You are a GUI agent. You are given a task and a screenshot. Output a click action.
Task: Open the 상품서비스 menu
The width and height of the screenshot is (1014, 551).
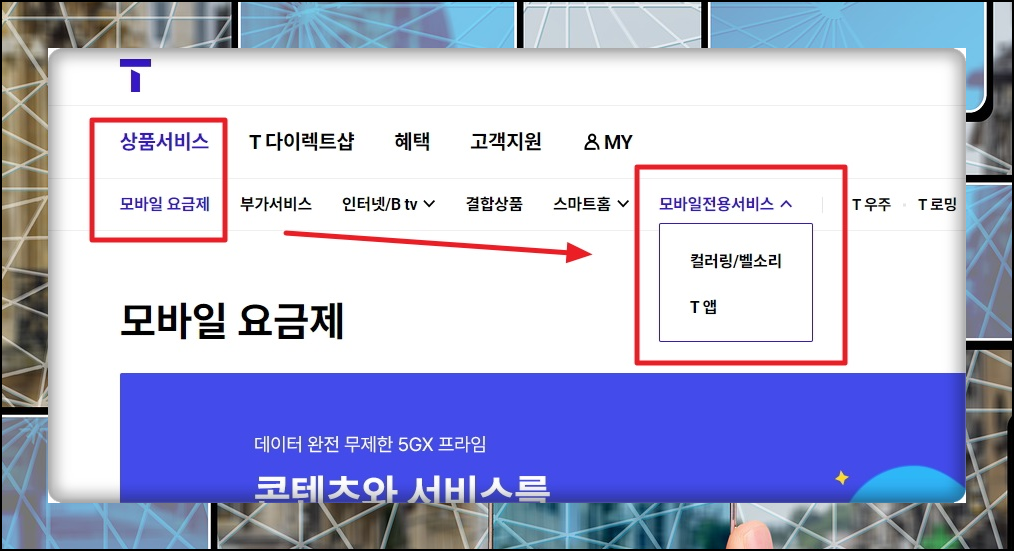click(x=164, y=142)
